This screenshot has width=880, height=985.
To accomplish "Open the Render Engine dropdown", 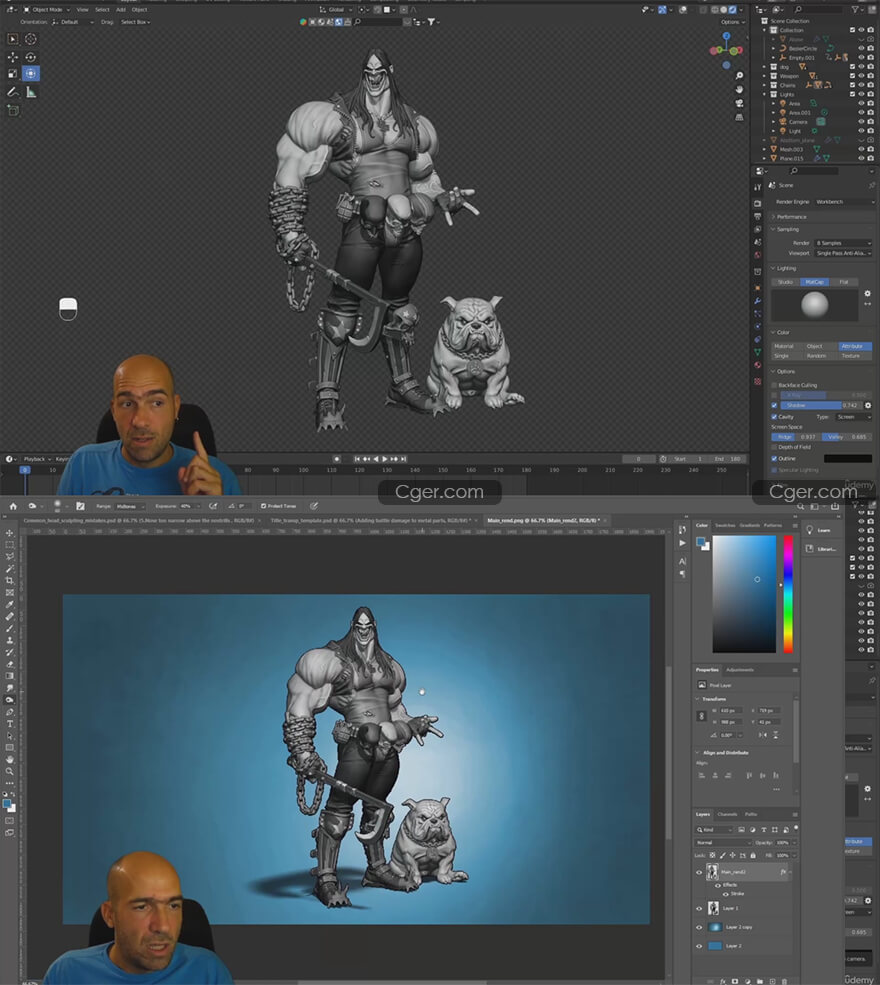I will pyautogui.click(x=844, y=202).
